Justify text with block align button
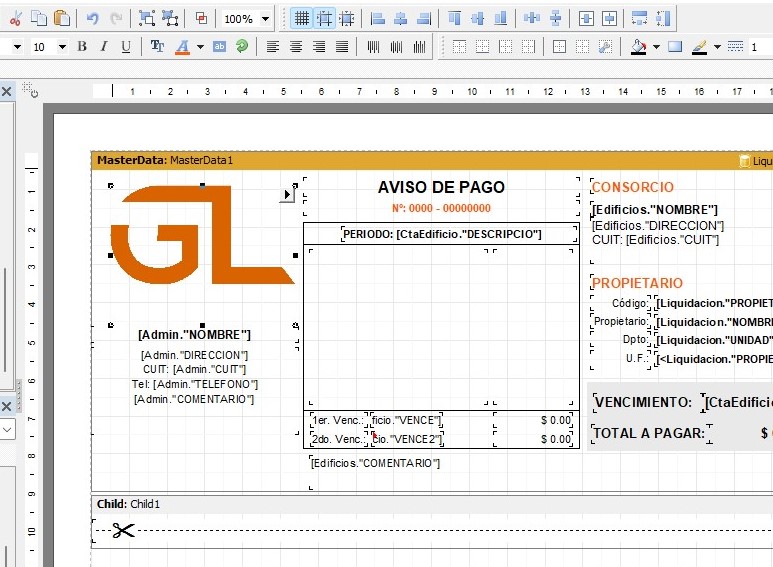 (342, 46)
